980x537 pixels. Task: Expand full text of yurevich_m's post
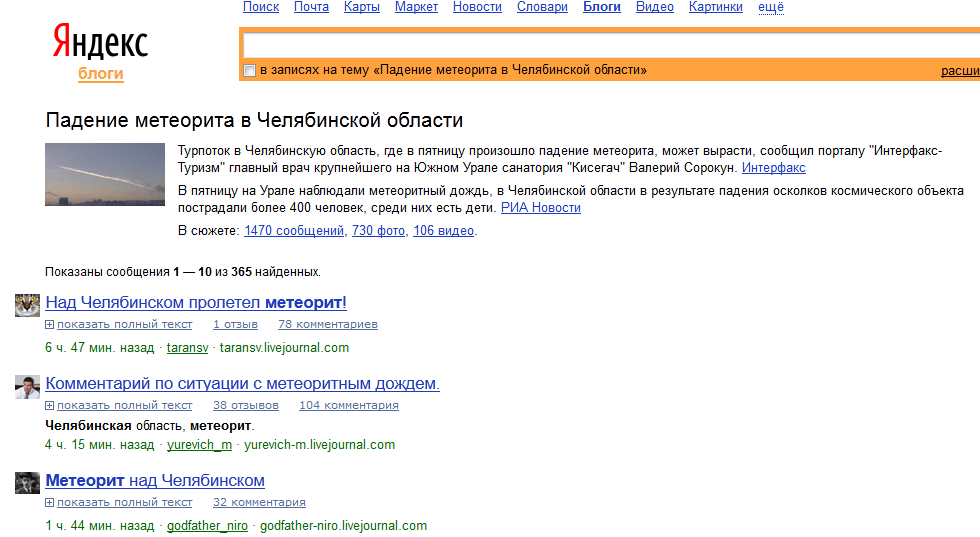(124, 405)
